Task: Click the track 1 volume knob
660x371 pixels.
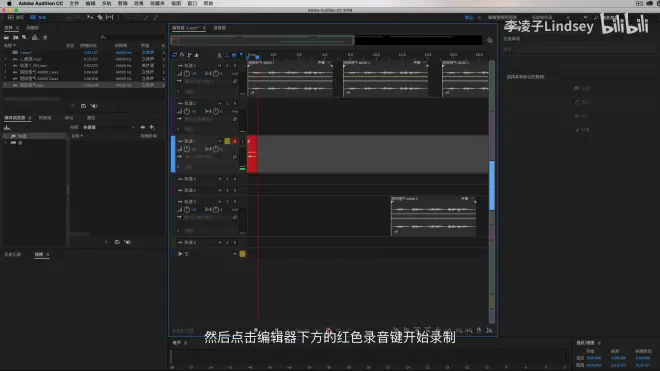Action: coord(186,73)
